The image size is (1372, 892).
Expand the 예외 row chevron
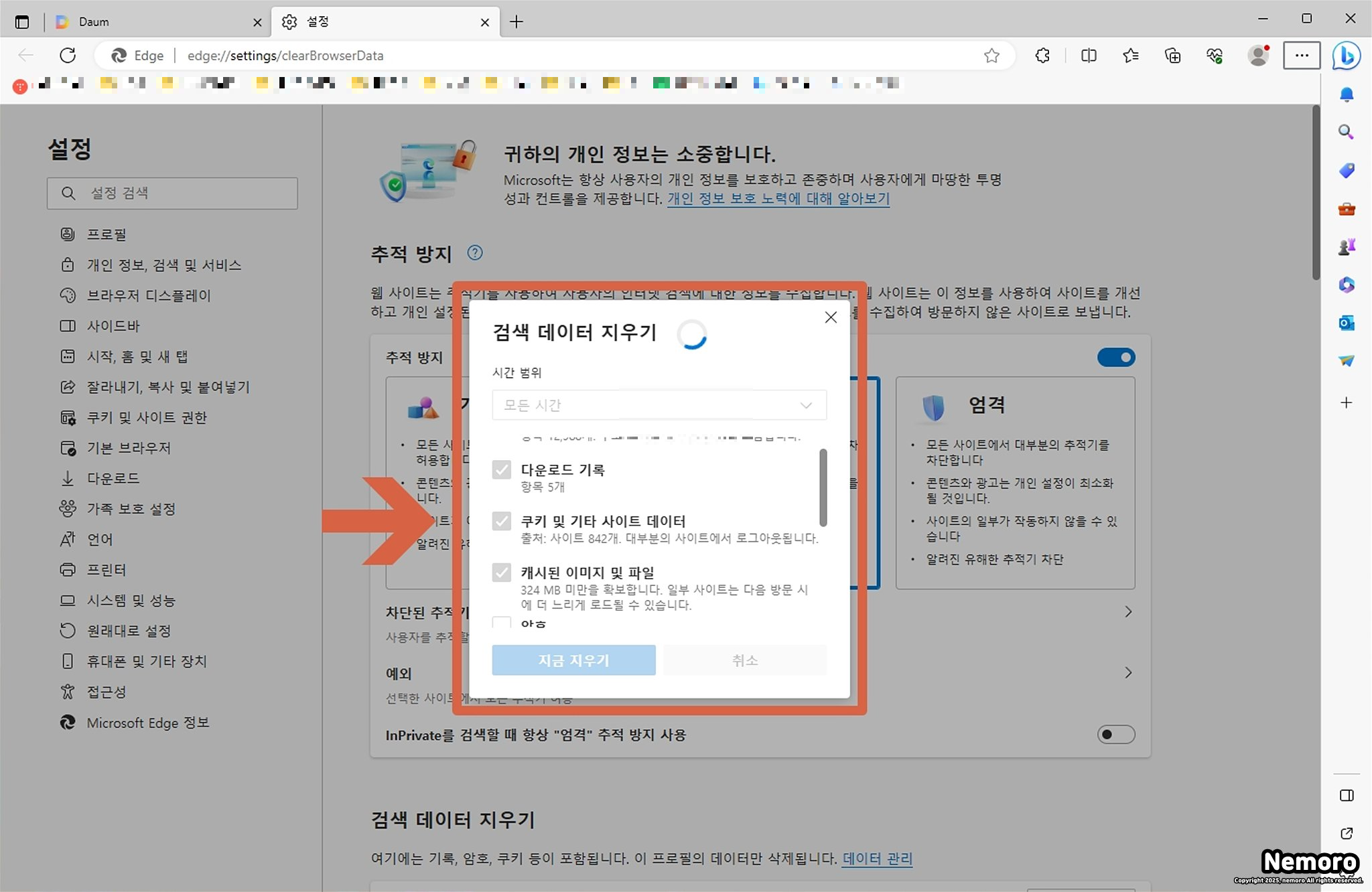[x=1128, y=672]
